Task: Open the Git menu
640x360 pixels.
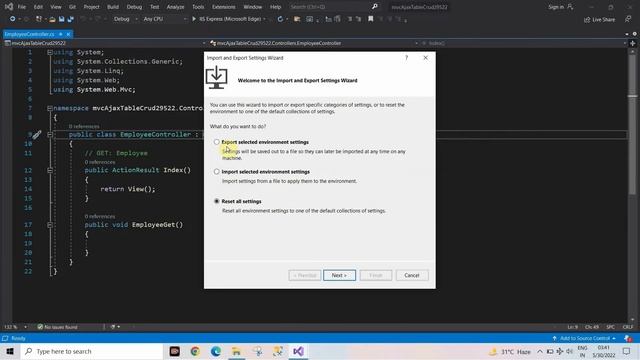Action: click(x=72, y=7)
